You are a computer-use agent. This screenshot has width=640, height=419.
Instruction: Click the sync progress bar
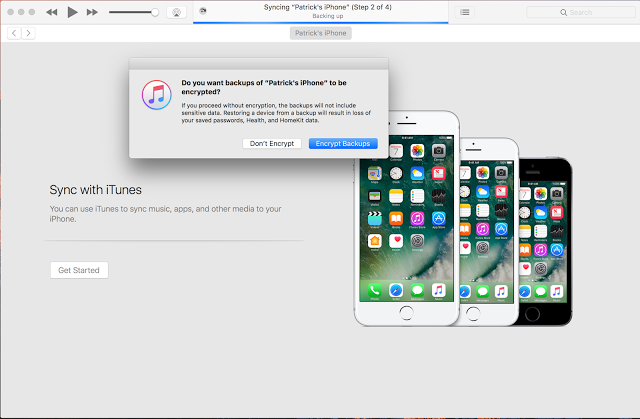click(x=321, y=23)
